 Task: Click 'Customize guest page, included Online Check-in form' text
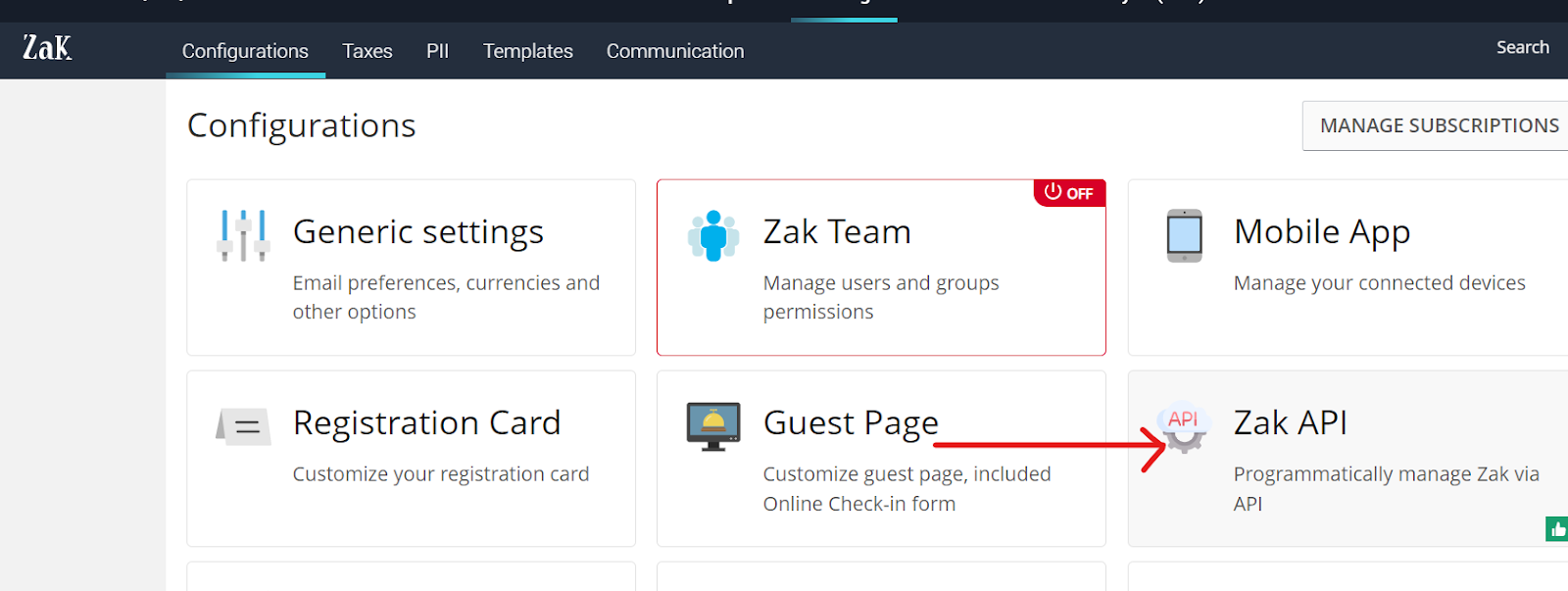(x=906, y=488)
